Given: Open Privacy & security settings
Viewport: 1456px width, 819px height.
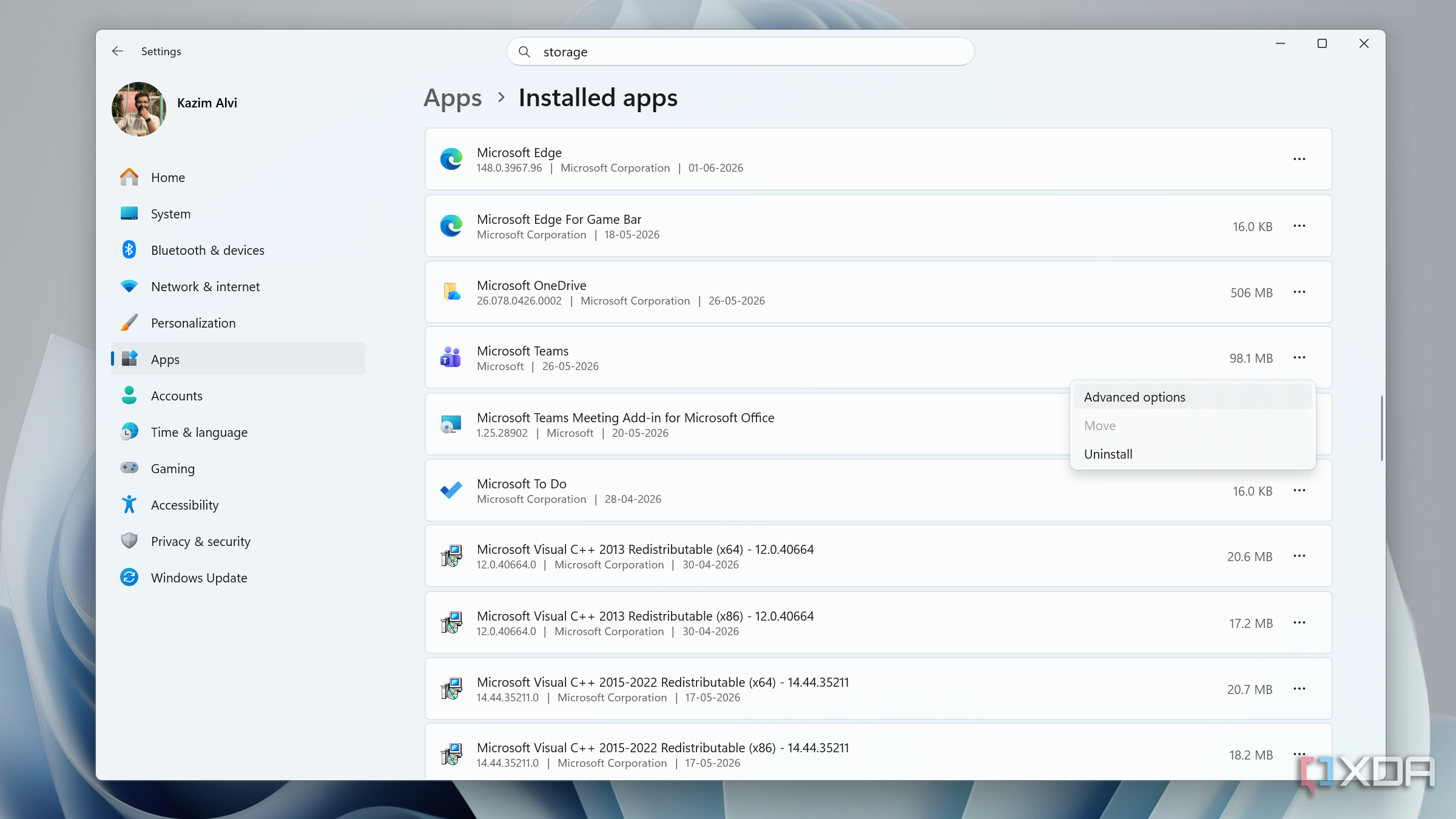Looking at the screenshot, I should coord(238,541).
